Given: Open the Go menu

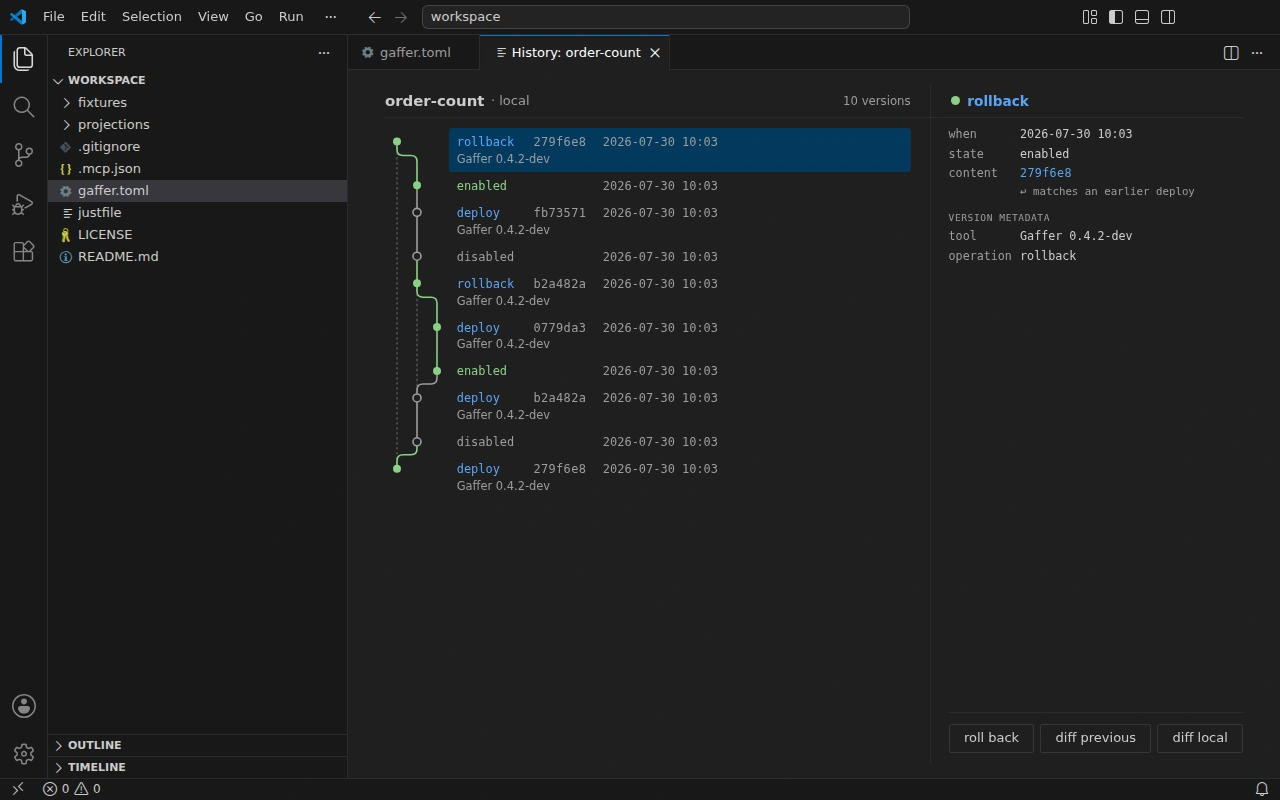Looking at the screenshot, I should coord(254,17).
